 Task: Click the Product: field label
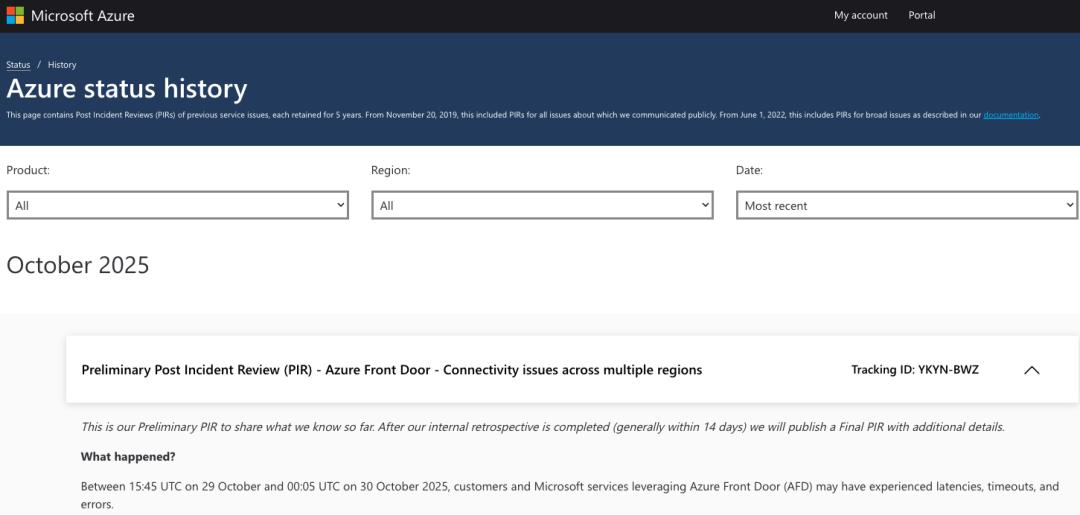click(x=28, y=170)
